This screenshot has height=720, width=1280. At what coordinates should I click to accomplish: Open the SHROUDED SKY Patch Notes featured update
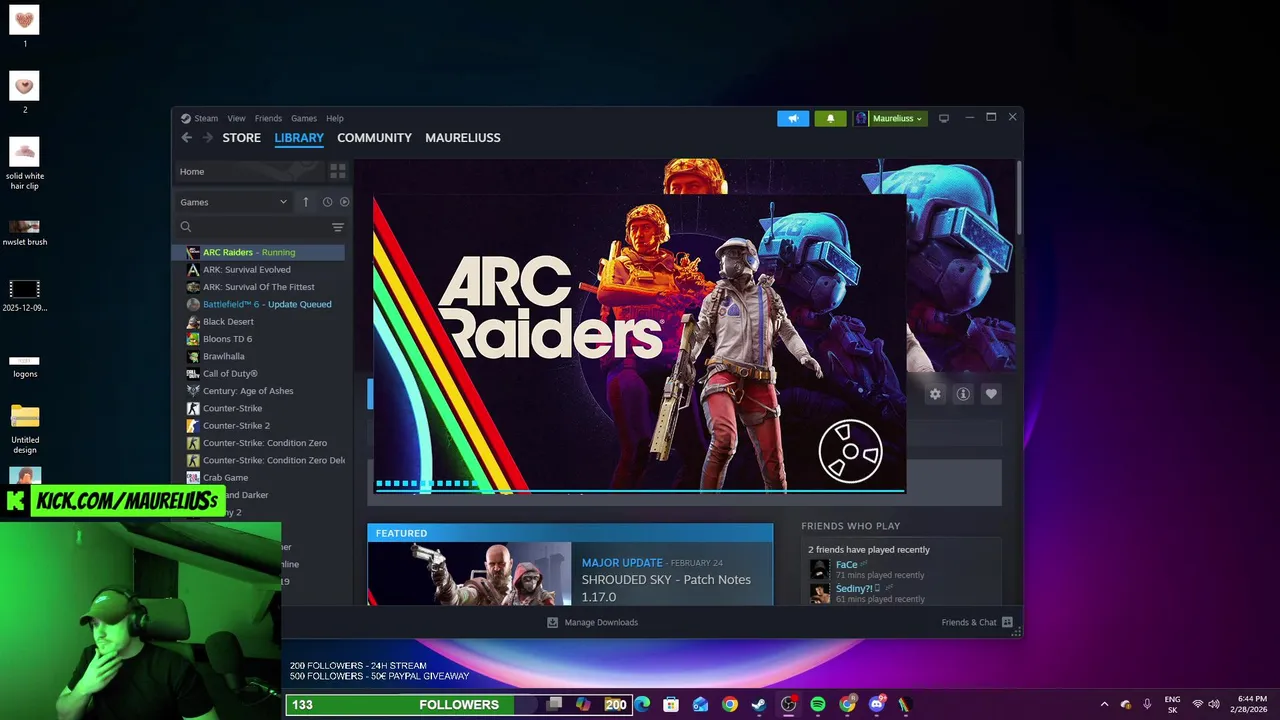click(666, 588)
